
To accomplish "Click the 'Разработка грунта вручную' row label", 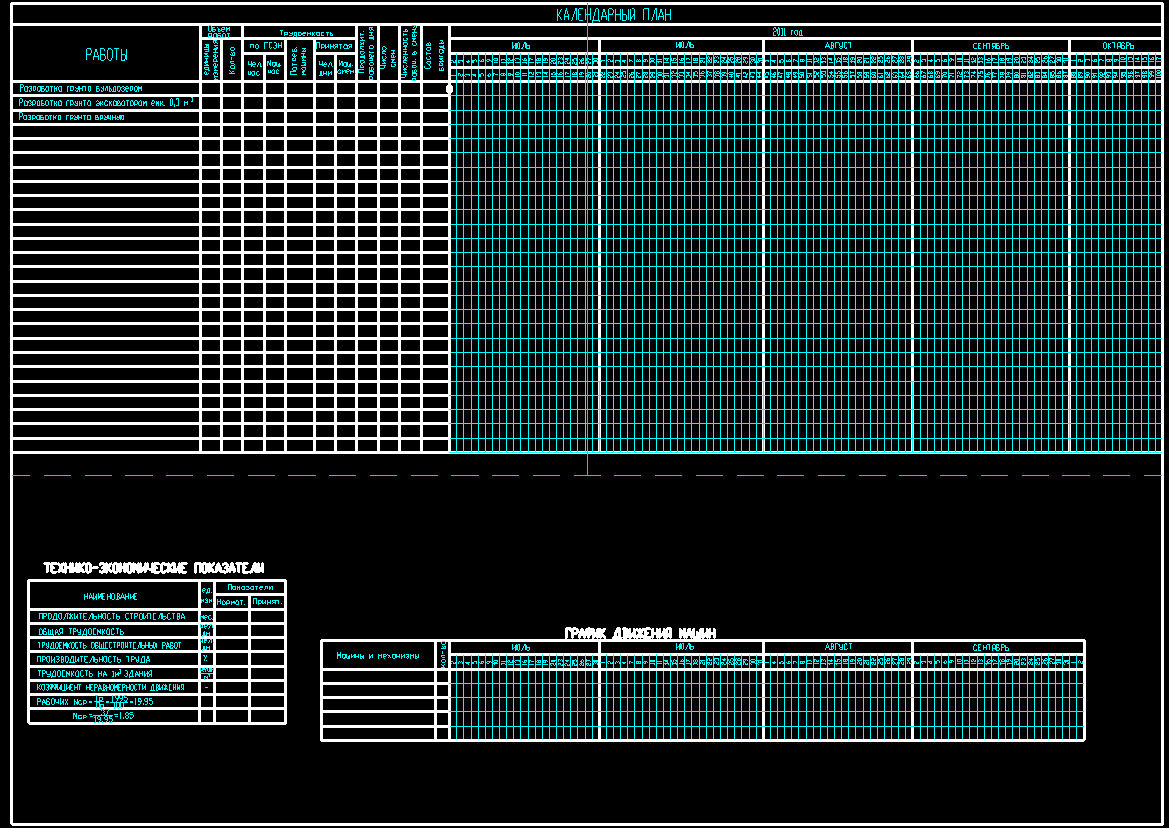I will (71, 117).
